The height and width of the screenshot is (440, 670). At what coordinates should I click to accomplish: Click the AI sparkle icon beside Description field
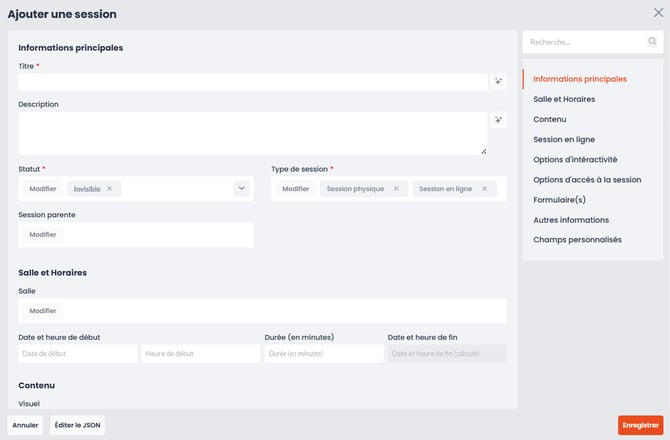(498, 120)
